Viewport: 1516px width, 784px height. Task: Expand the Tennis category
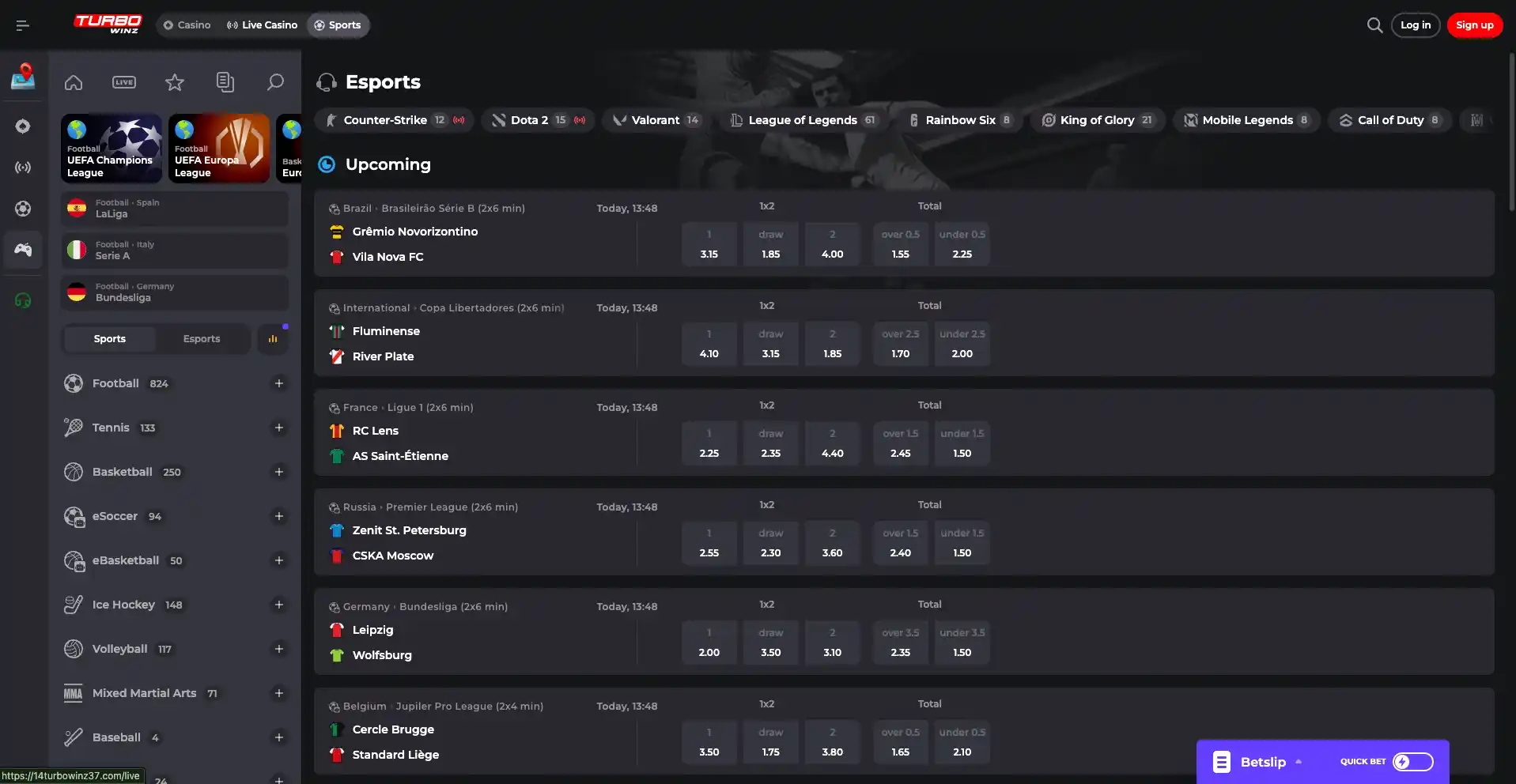(x=278, y=428)
